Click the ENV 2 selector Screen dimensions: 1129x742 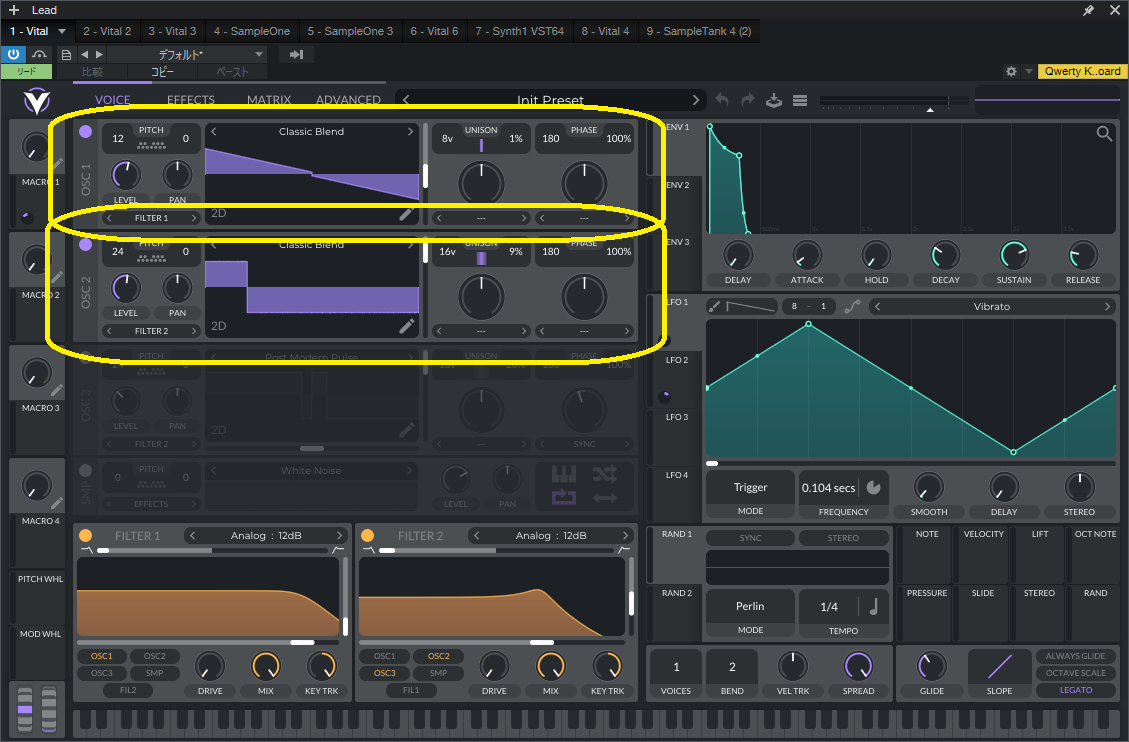point(678,185)
